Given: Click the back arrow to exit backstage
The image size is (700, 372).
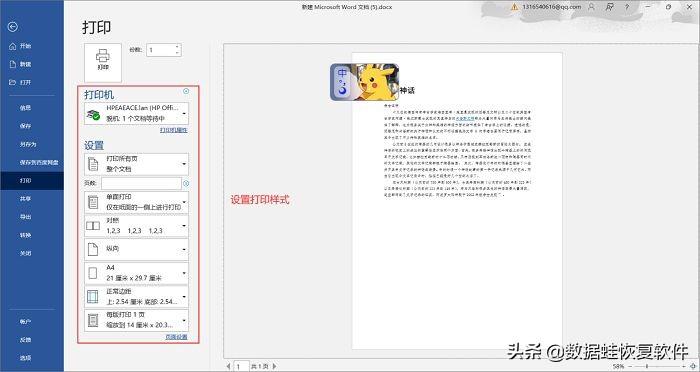Looking at the screenshot, I should click(12, 27).
